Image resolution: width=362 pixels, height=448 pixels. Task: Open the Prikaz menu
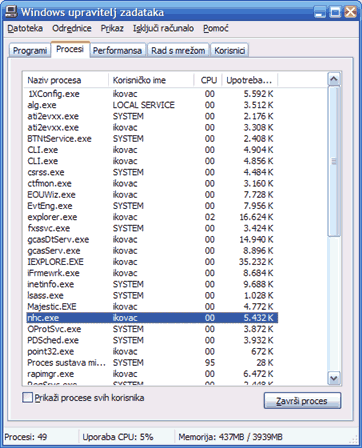(x=112, y=29)
